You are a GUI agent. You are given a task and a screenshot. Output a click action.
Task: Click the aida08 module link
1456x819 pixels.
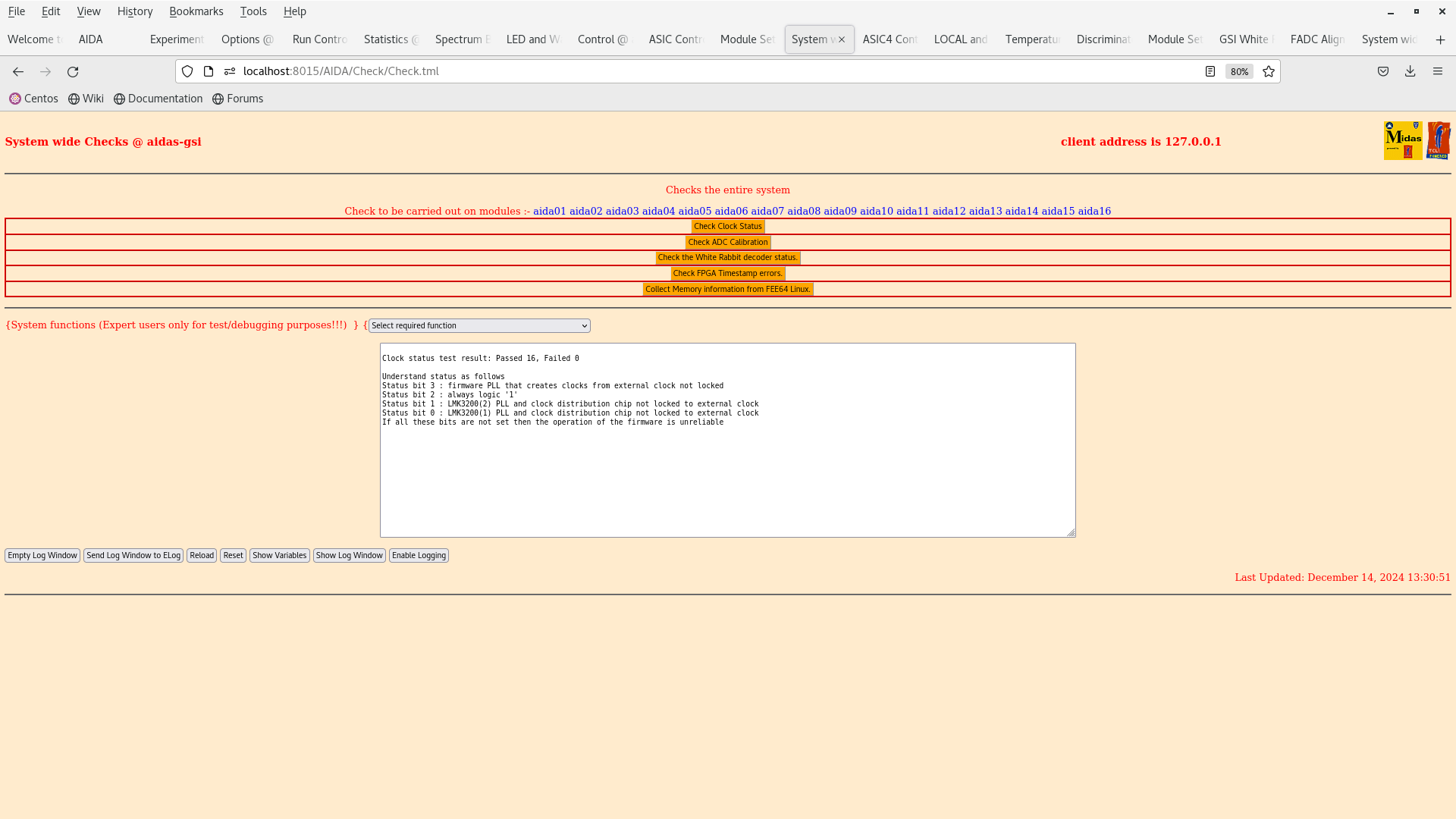coord(804,210)
